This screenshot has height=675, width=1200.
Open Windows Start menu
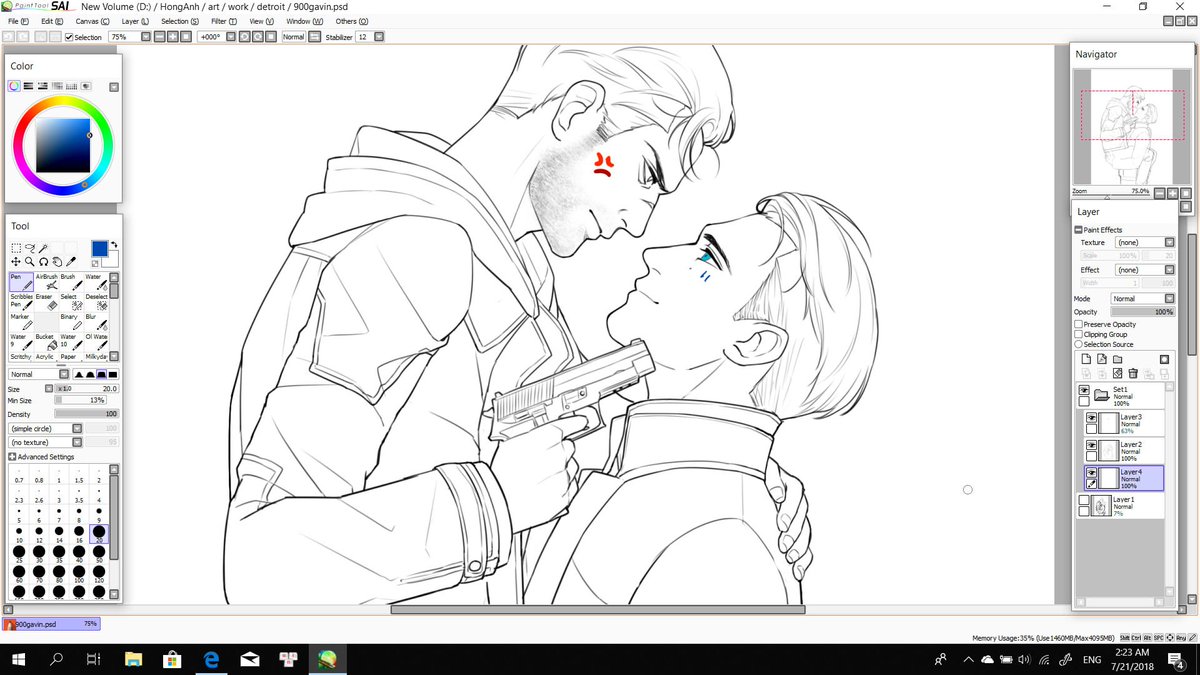click(19, 659)
